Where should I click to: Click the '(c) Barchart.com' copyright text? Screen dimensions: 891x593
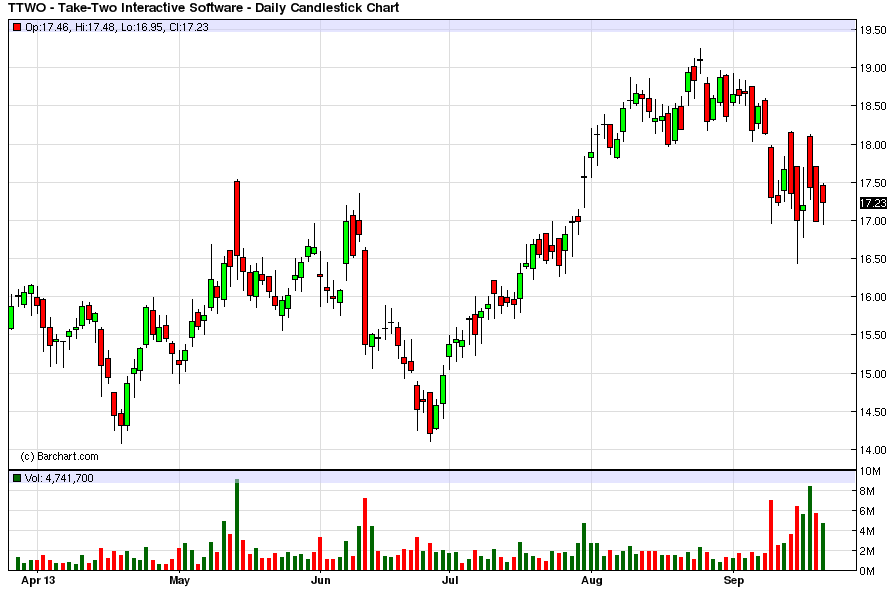(x=59, y=456)
